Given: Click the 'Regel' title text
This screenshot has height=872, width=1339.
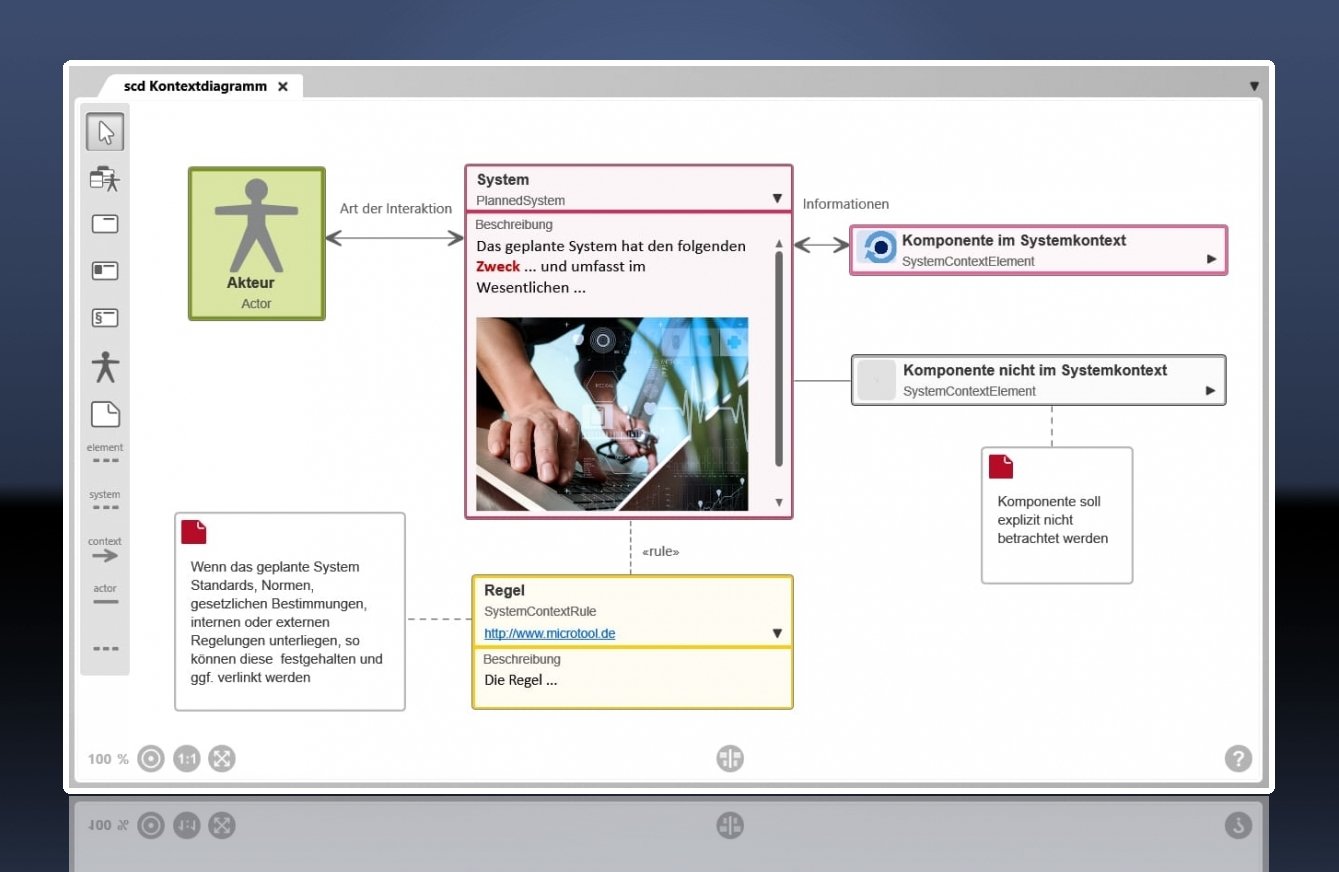Looking at the screenshot, I should point(505,590).
